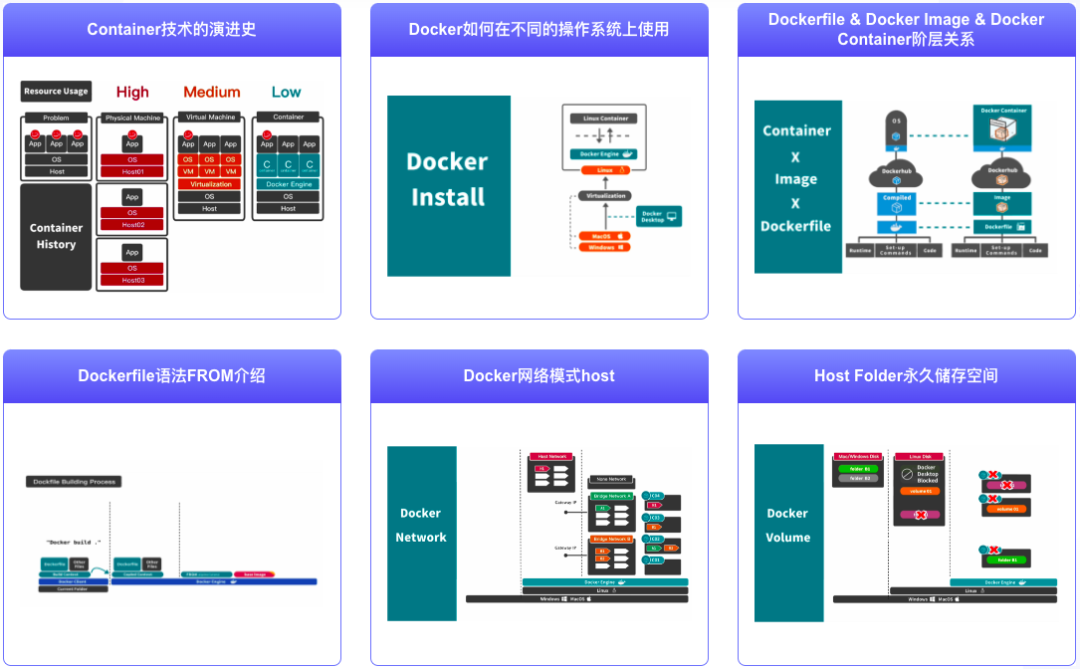Viewport: 1080px width, 669px height.
Task: Open the Container技术的演进史 card title
Action: pos(172,29)
